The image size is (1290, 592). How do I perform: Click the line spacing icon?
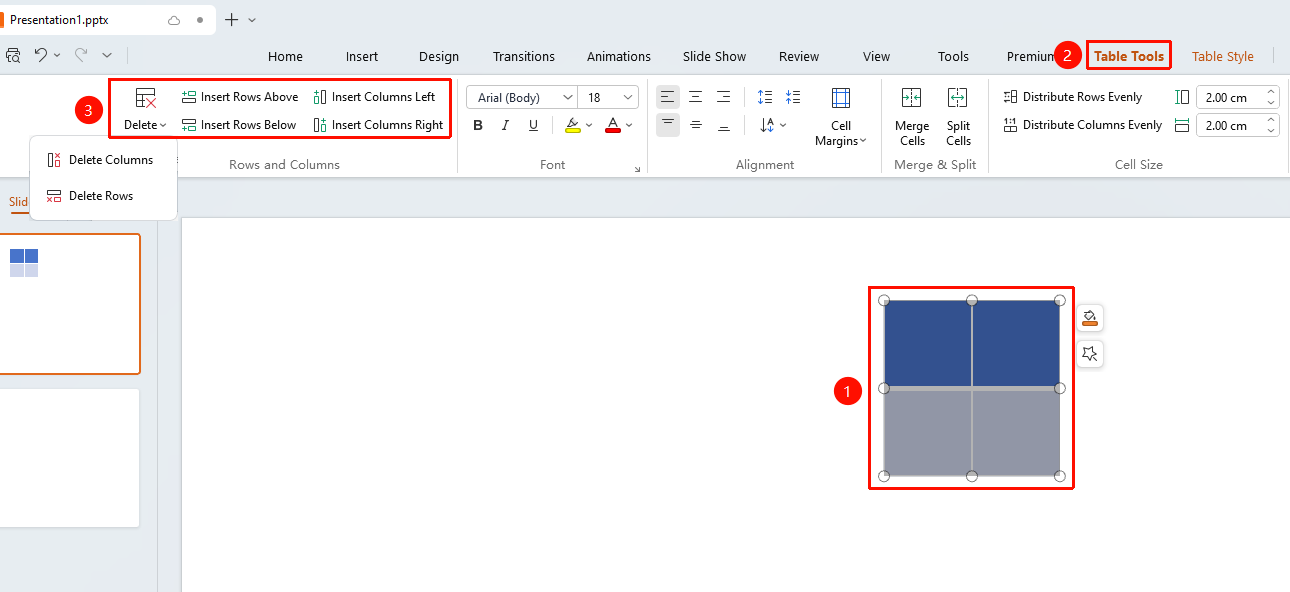[765, 97]
